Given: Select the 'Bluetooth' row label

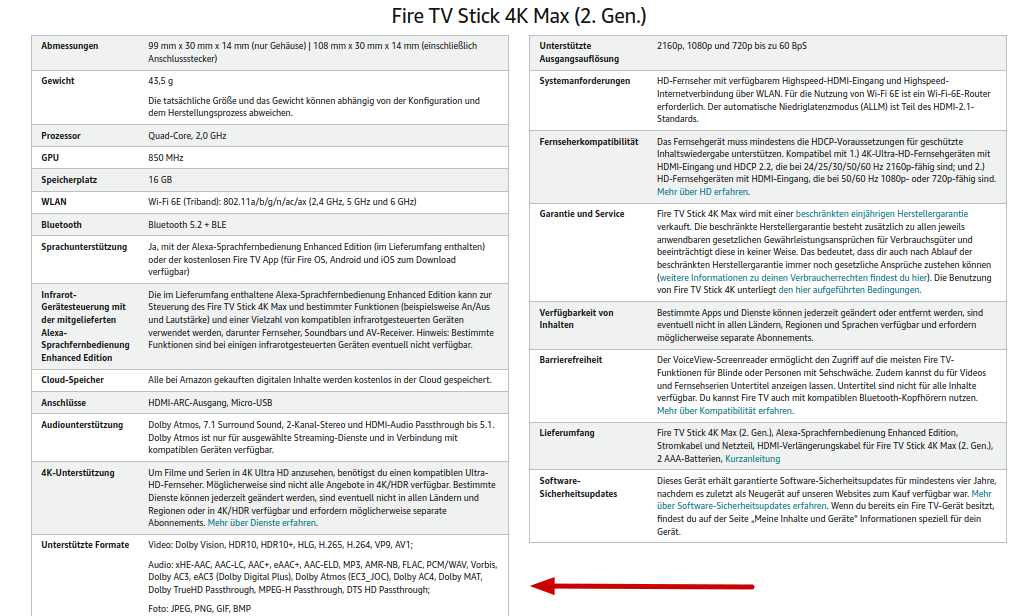Looking at the screenshot, I should pyautogui.click(x=61, y=225).
